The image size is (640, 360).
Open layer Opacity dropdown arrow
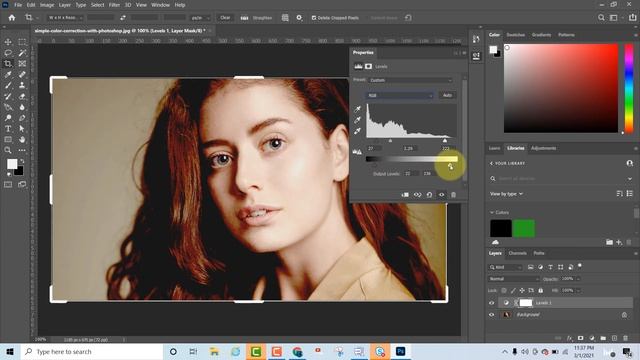pyautogui.click(x=578, y=279)
